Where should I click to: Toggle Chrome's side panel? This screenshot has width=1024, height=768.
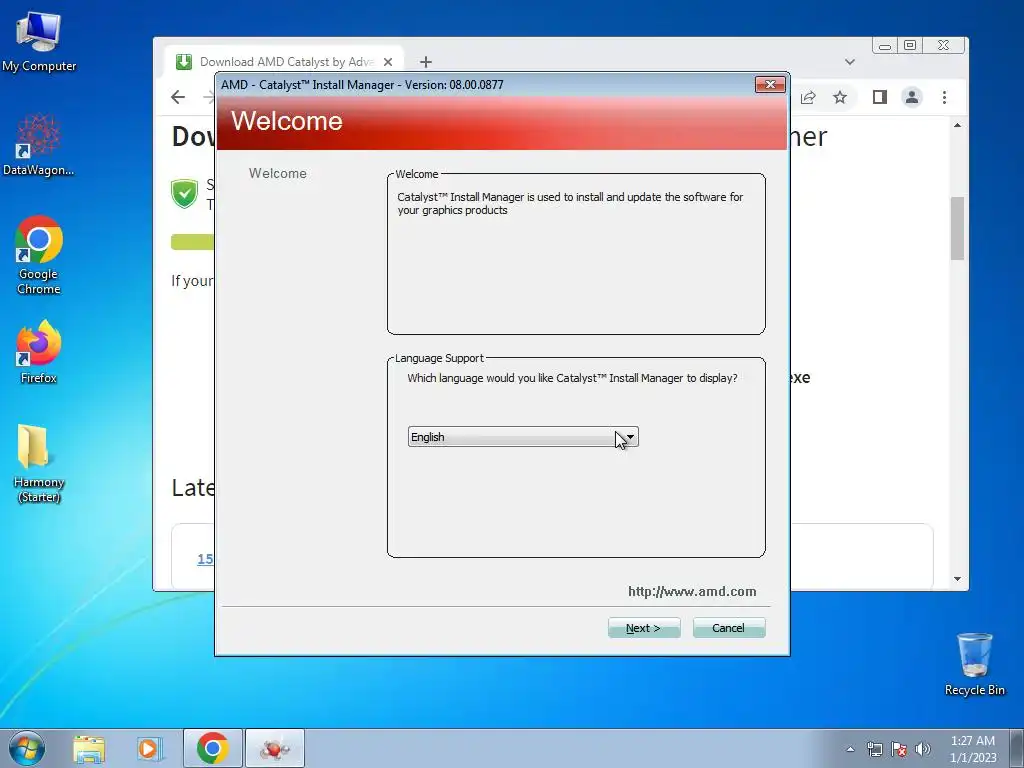pyautogui.click(x=880, y=97)
